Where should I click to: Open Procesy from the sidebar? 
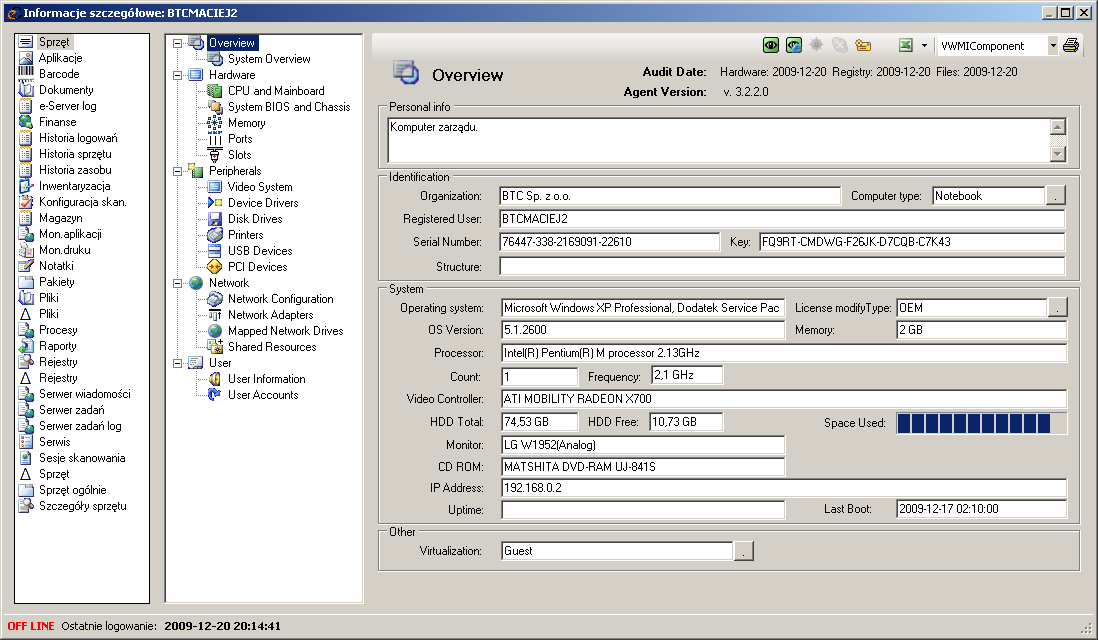[58, 331]
